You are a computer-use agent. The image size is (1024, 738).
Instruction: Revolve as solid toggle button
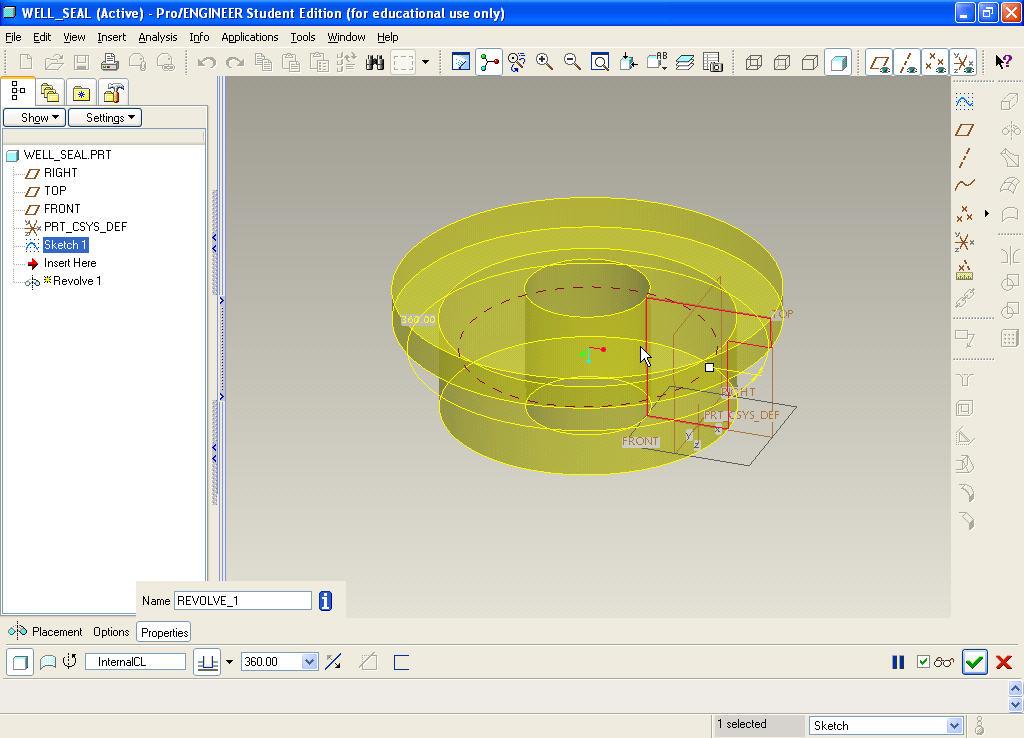[x=20, y=662]
